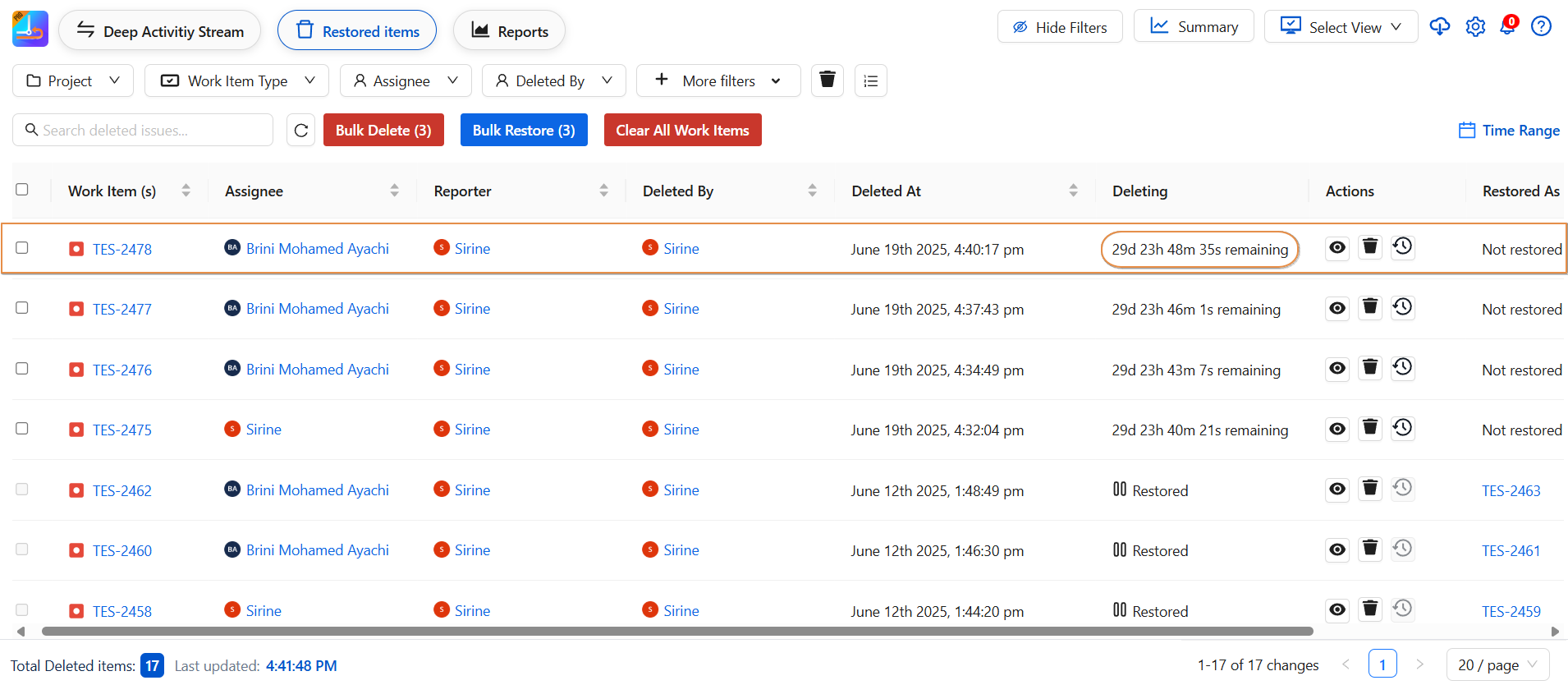Open settings gear icon
The height and width of the screenshot is (685, 1568).
point(1475,27)
